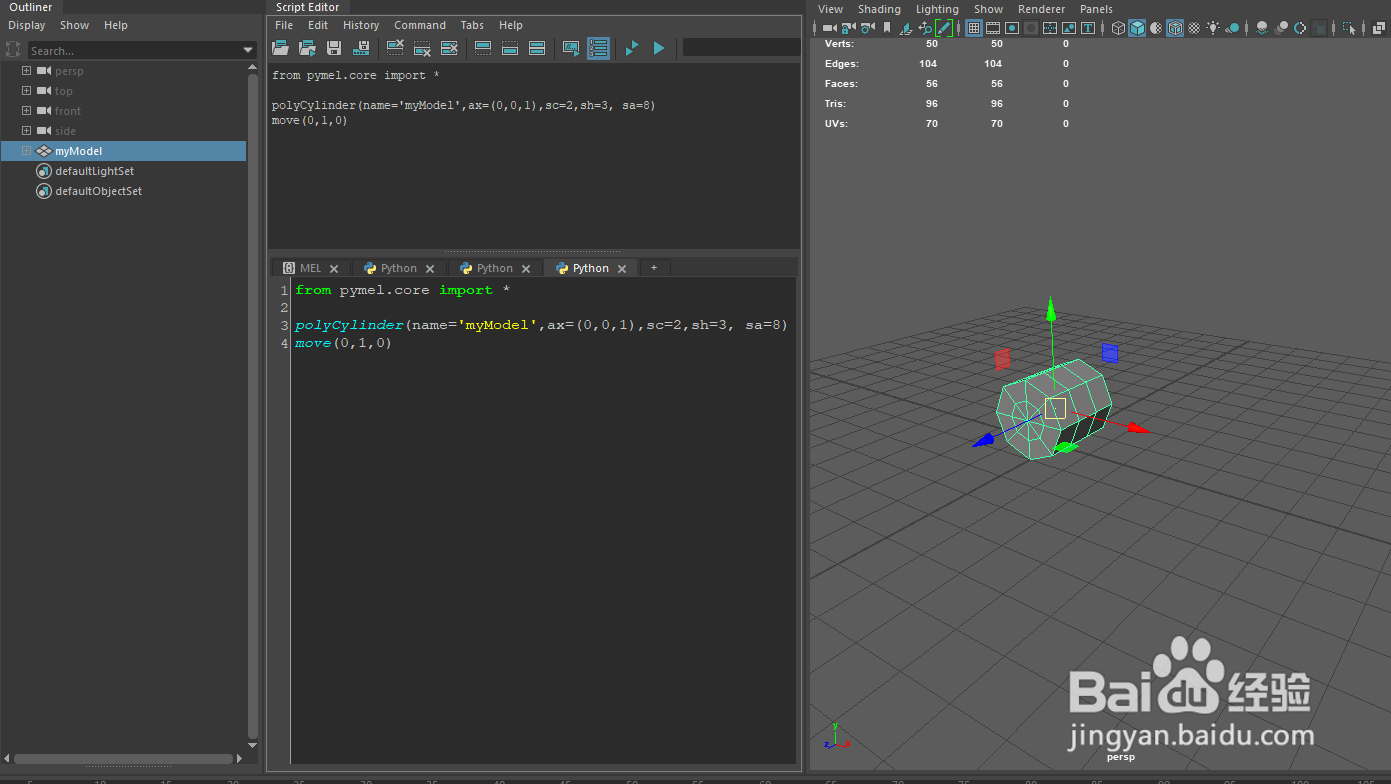Open Camera Attributes icon in viewport toolbar
1391x784 pixels.
[866, 28]
